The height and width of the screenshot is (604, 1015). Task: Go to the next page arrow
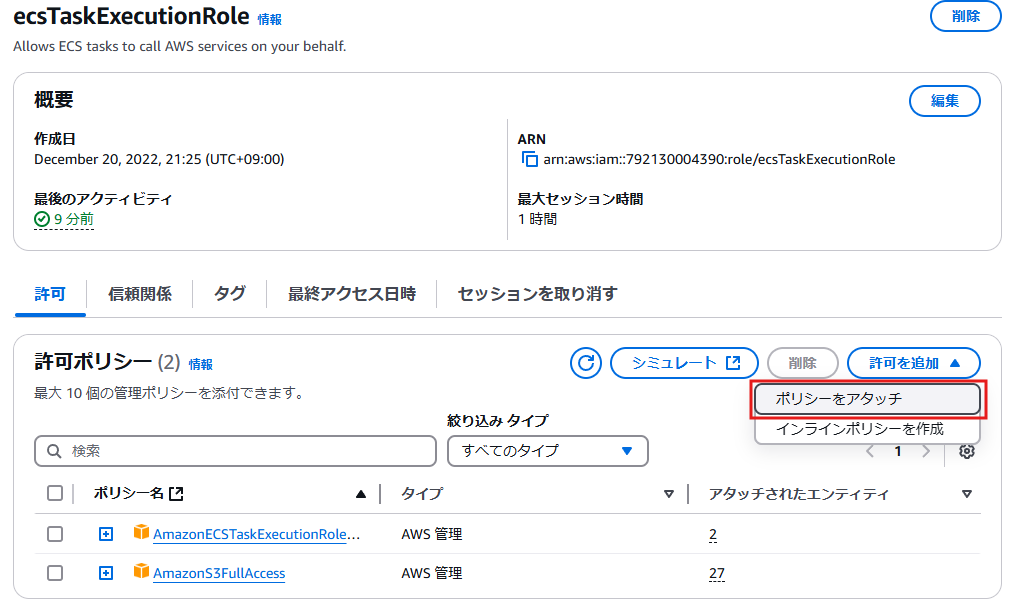tap(926, 451)
